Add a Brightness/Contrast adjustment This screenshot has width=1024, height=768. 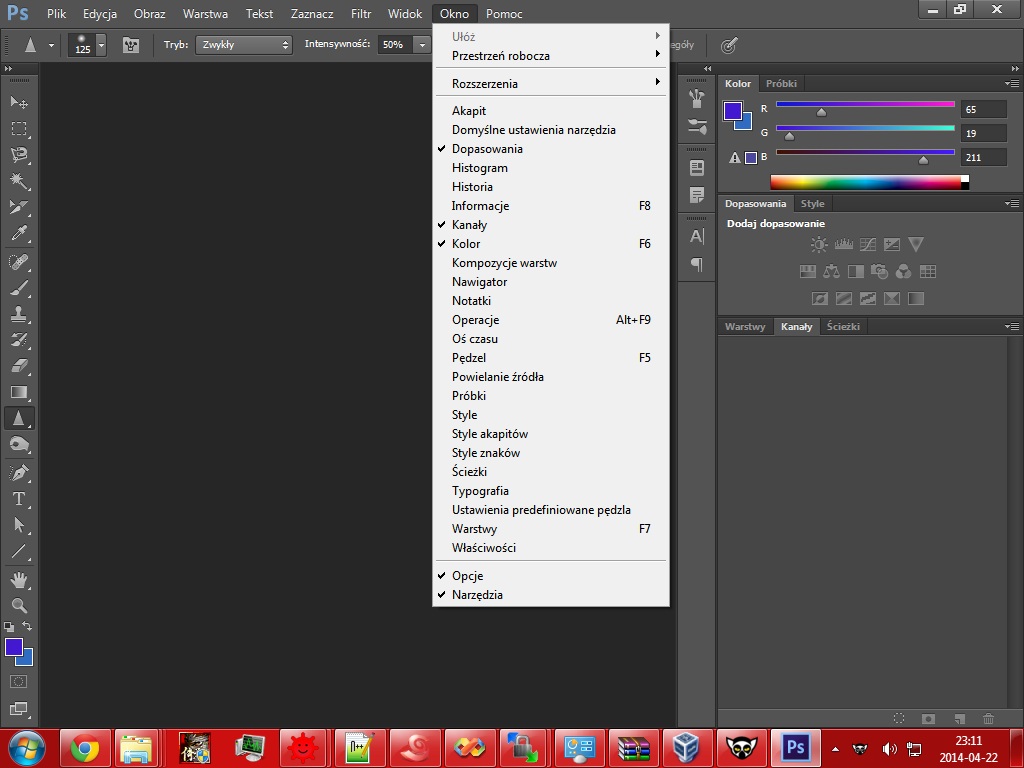819,244
